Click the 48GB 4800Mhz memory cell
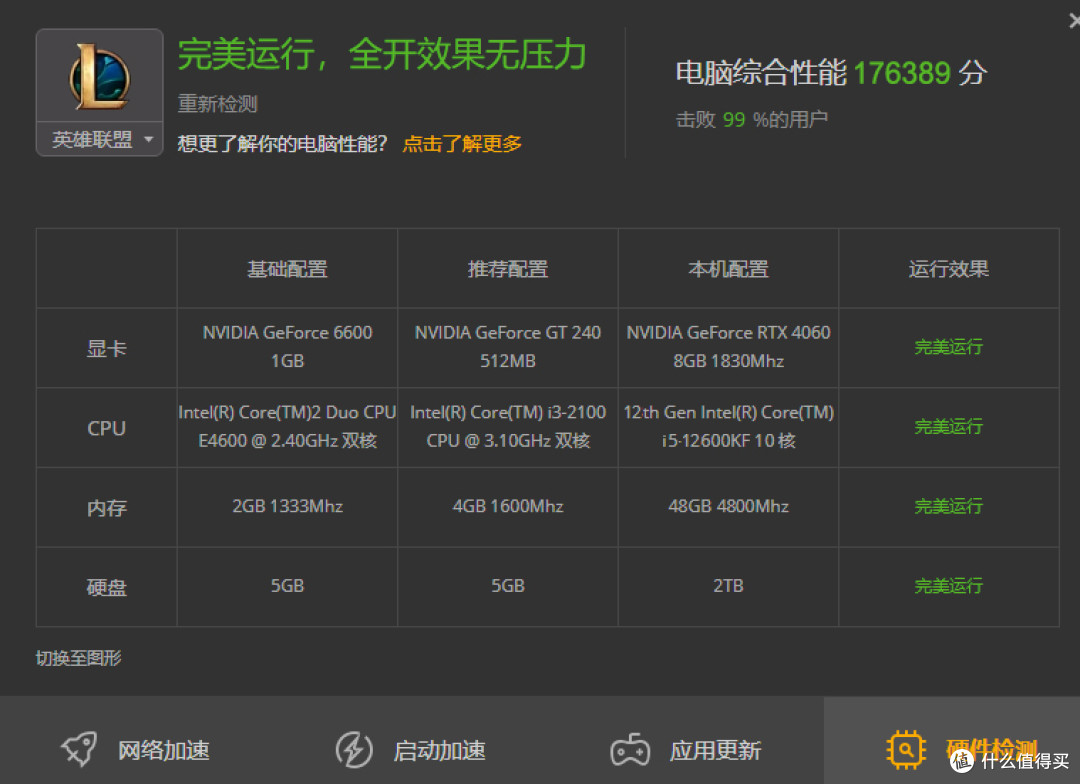 pyautogui.click(x=728, y=506)
